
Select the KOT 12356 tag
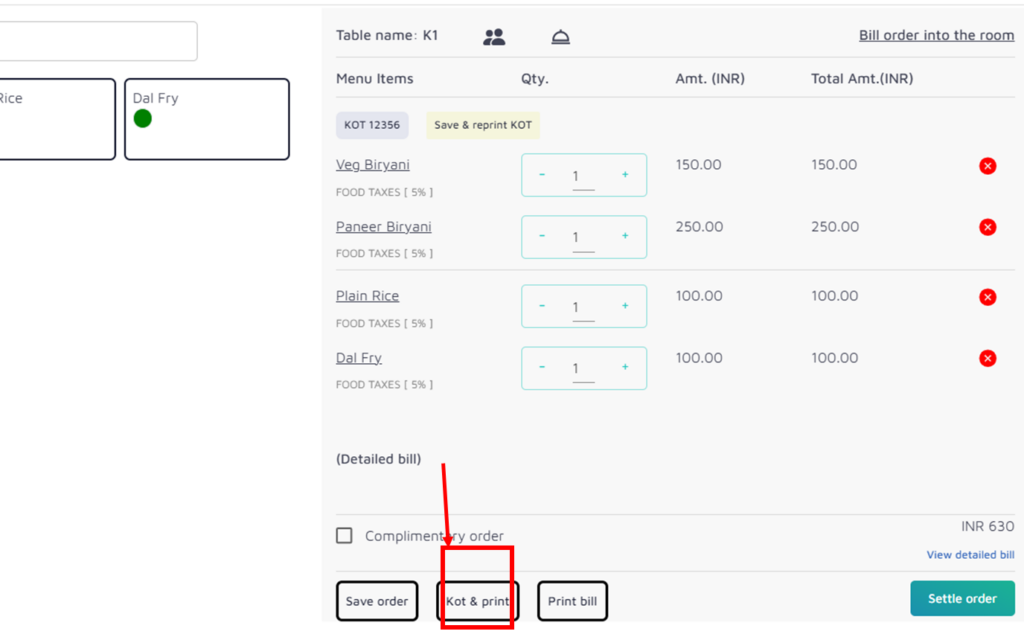click(x=372, y=125)
